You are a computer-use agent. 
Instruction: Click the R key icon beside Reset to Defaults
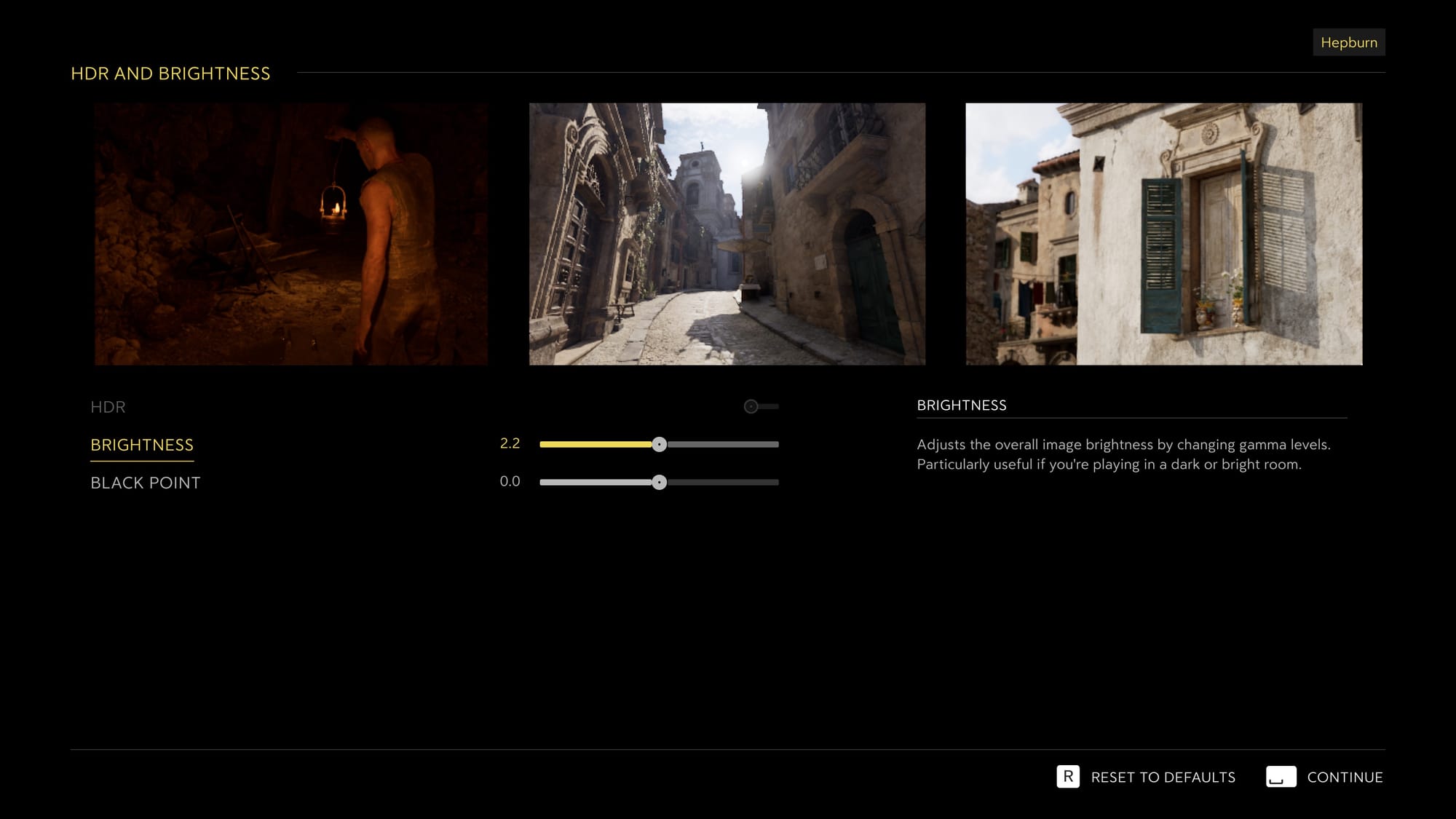click(x=1067, y=777)
